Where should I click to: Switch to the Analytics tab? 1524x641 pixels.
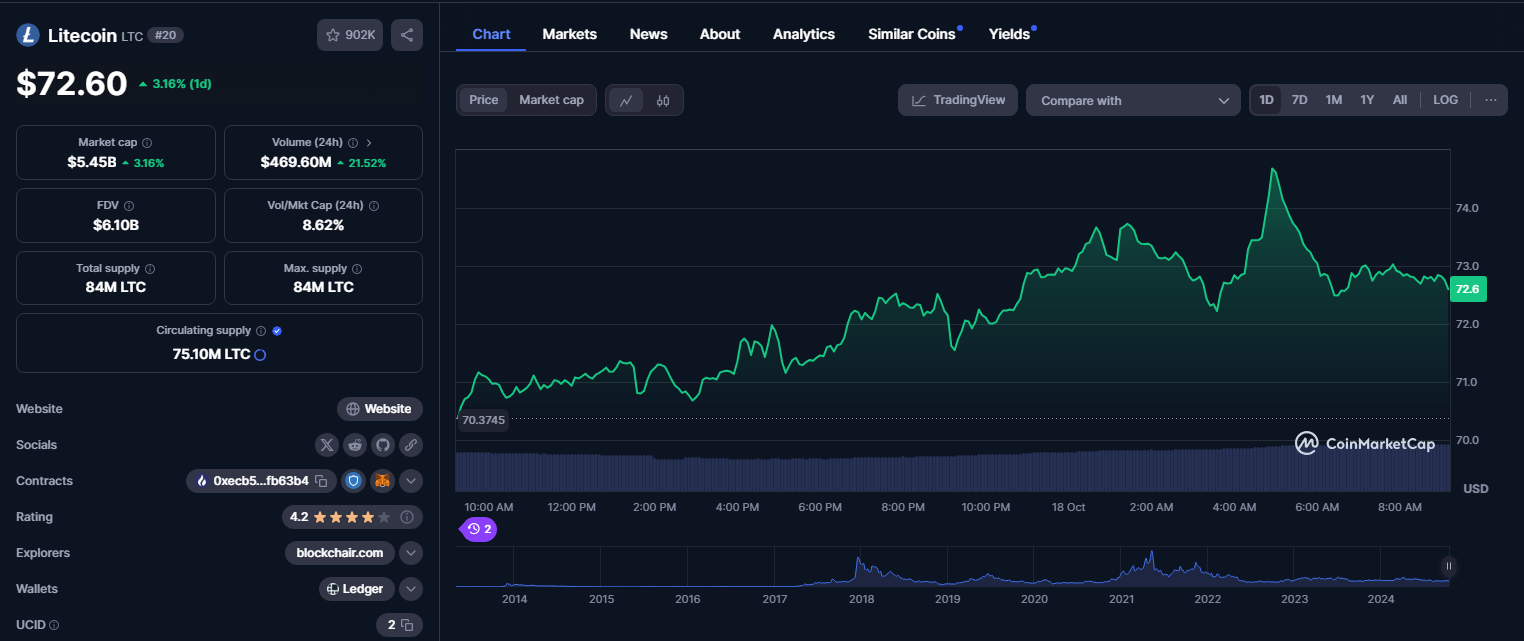point(804,34)
